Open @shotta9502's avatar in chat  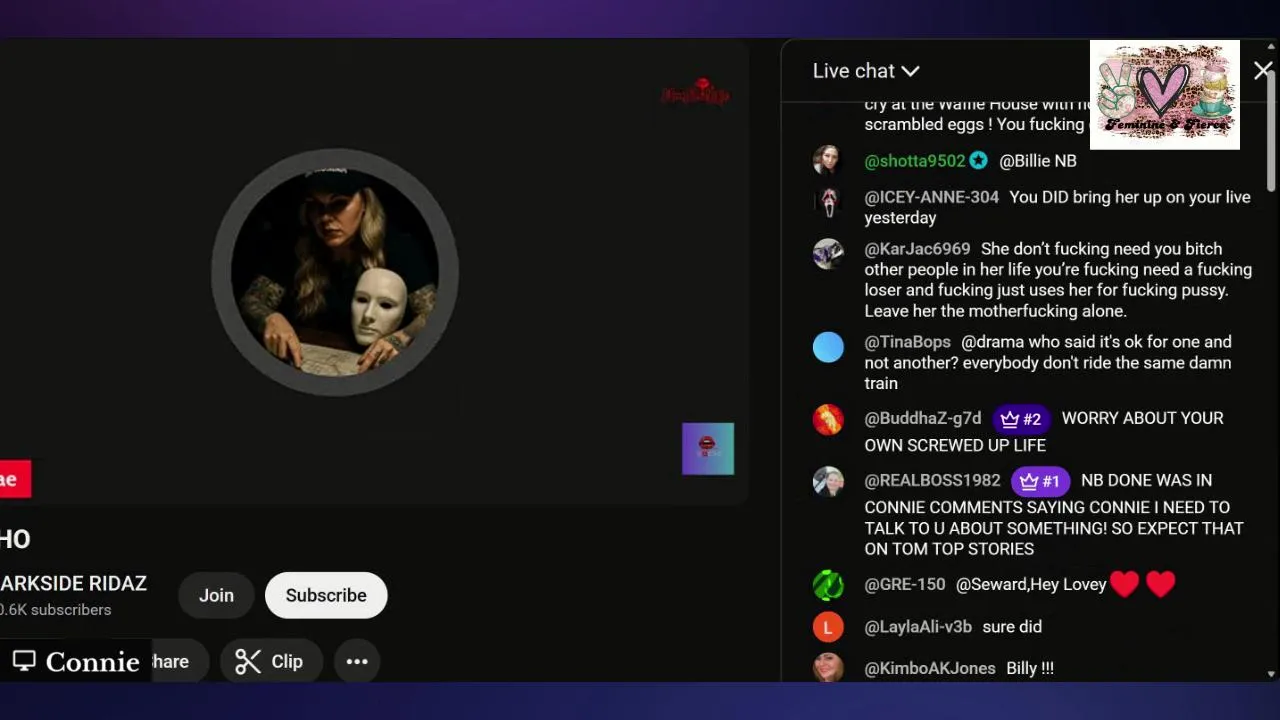click(827, 160)
